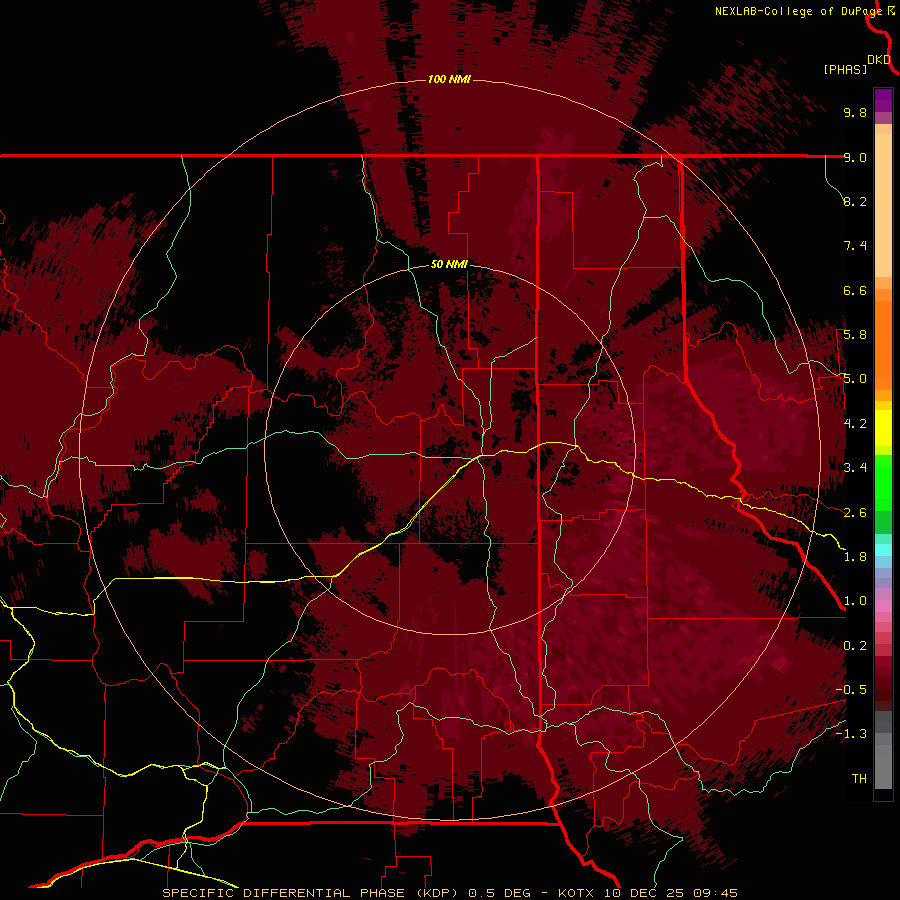Image resolution: width=900 pixels, height=900 pixels.
Task: Click the 0.2 value on the color scale
Action: click(855, 646)
